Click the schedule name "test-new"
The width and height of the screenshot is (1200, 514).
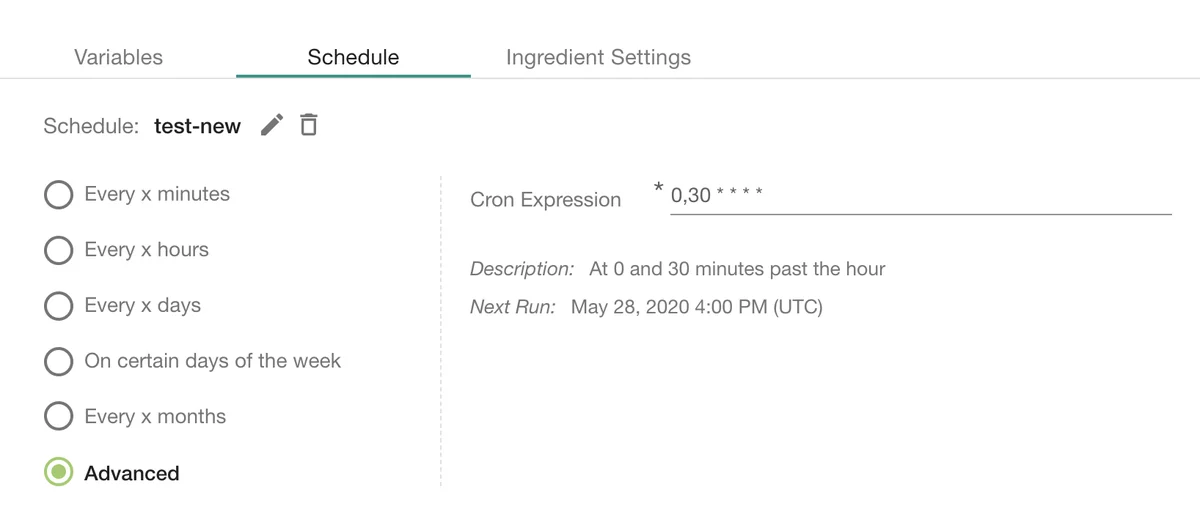pos(197,126)
